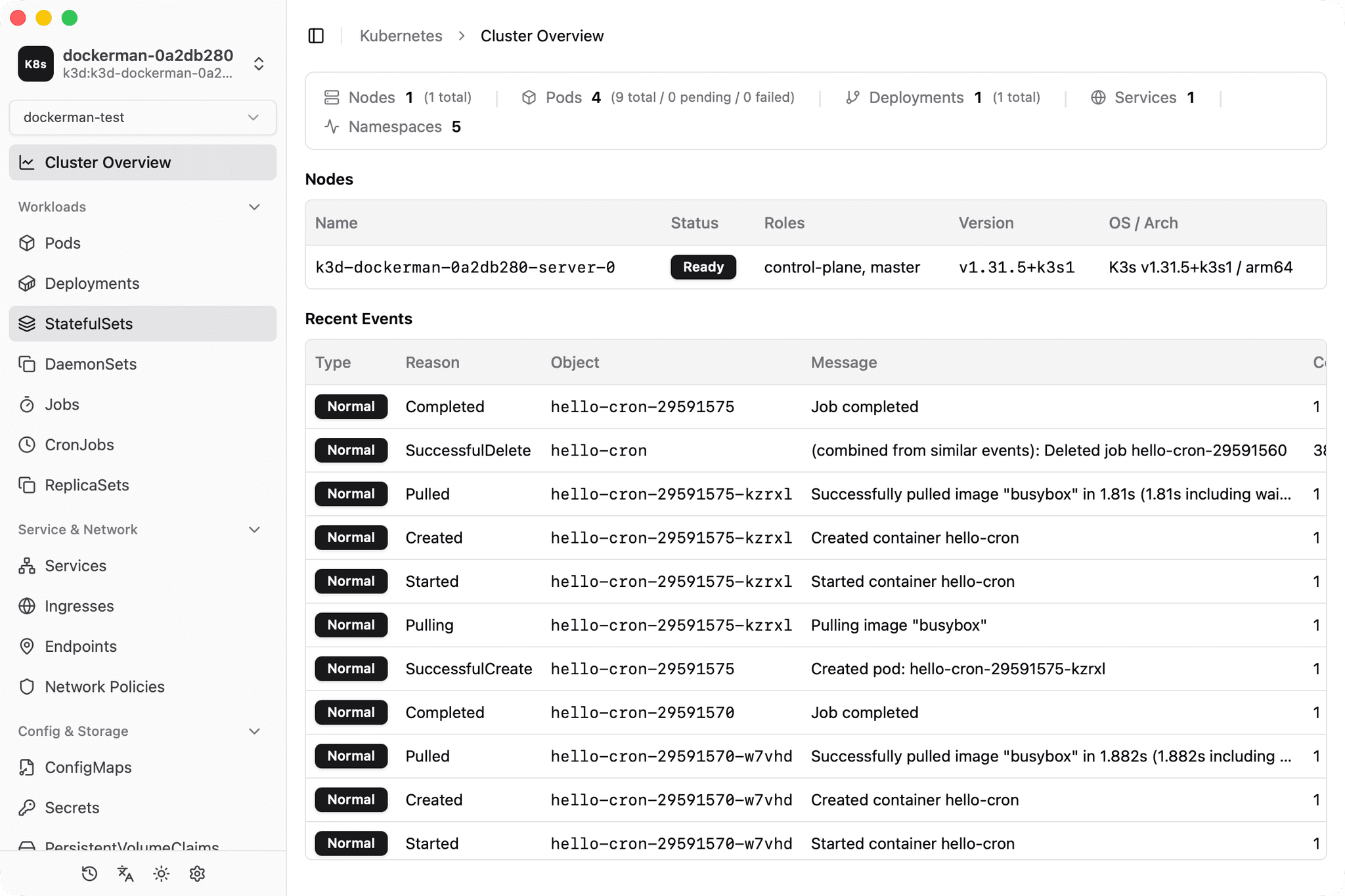The width and height of the screenshot is (1345, 896).
Task: Click the Ready status badge of the node
Action: coord(703,267)
